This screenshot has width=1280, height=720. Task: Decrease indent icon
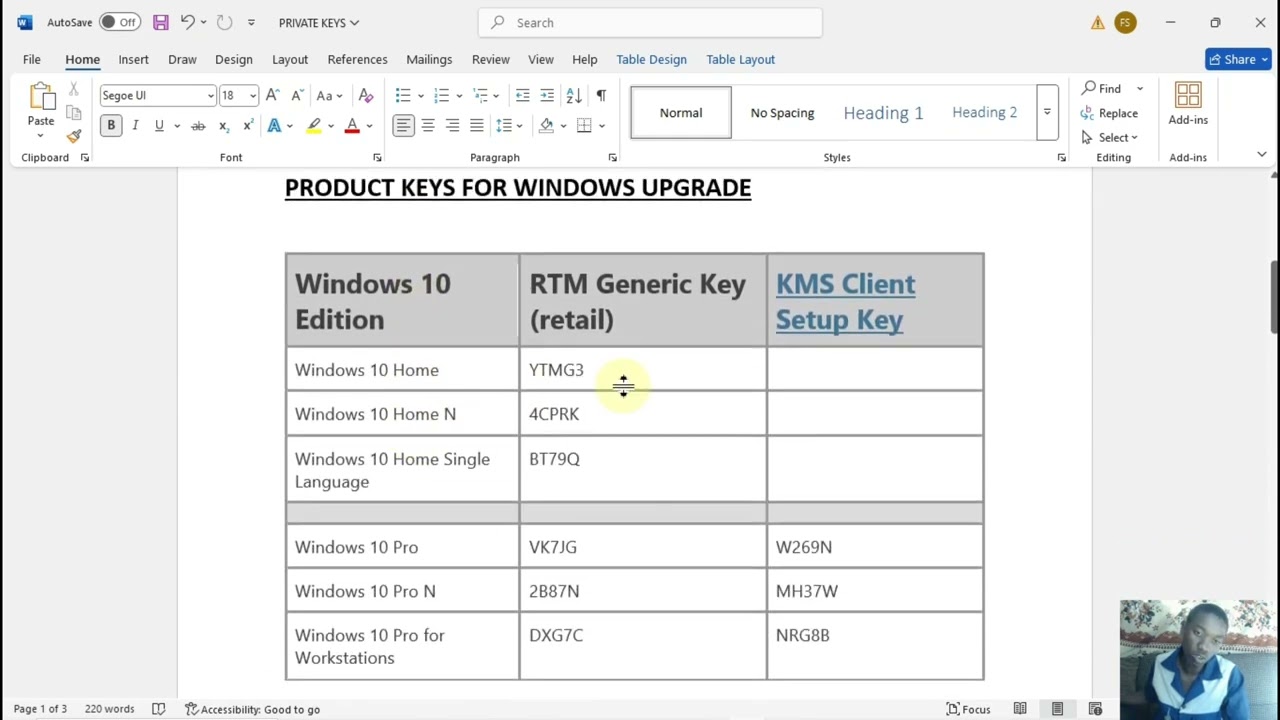point(522,95)
